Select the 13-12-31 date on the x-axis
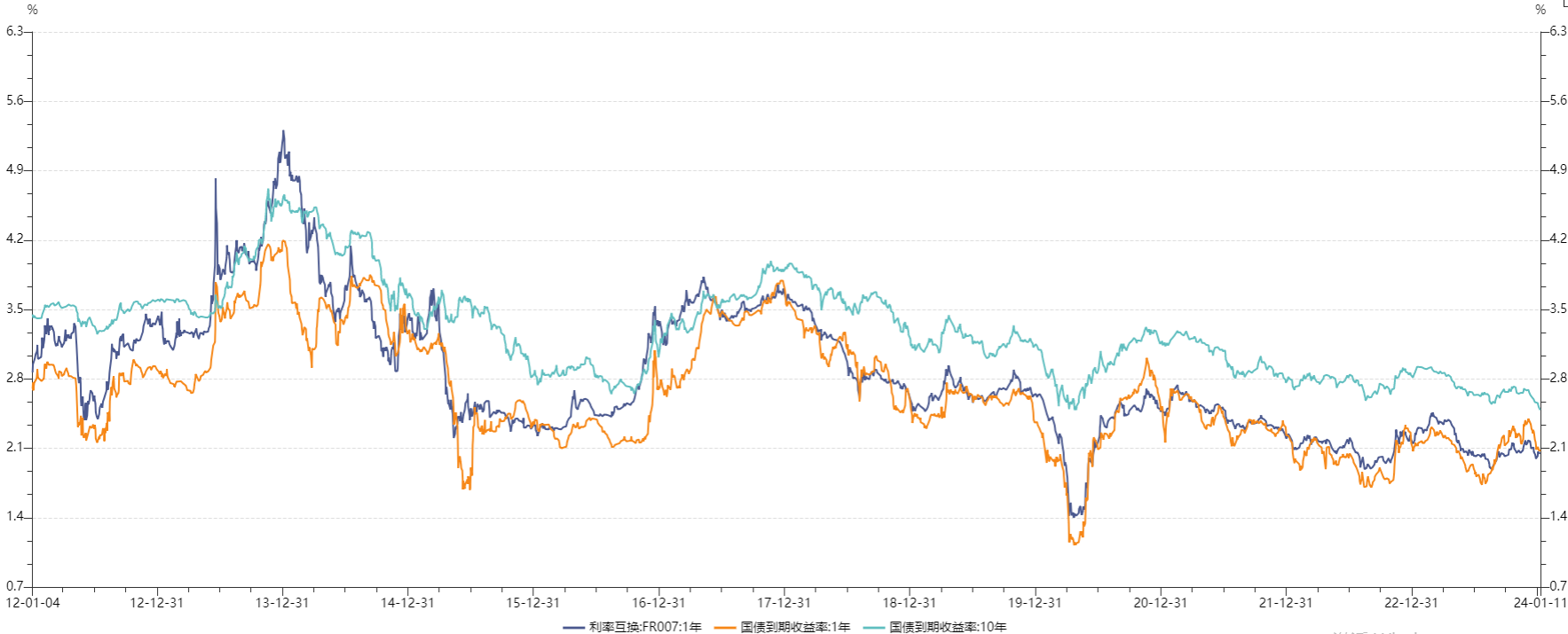 click(x=282, y=603)
